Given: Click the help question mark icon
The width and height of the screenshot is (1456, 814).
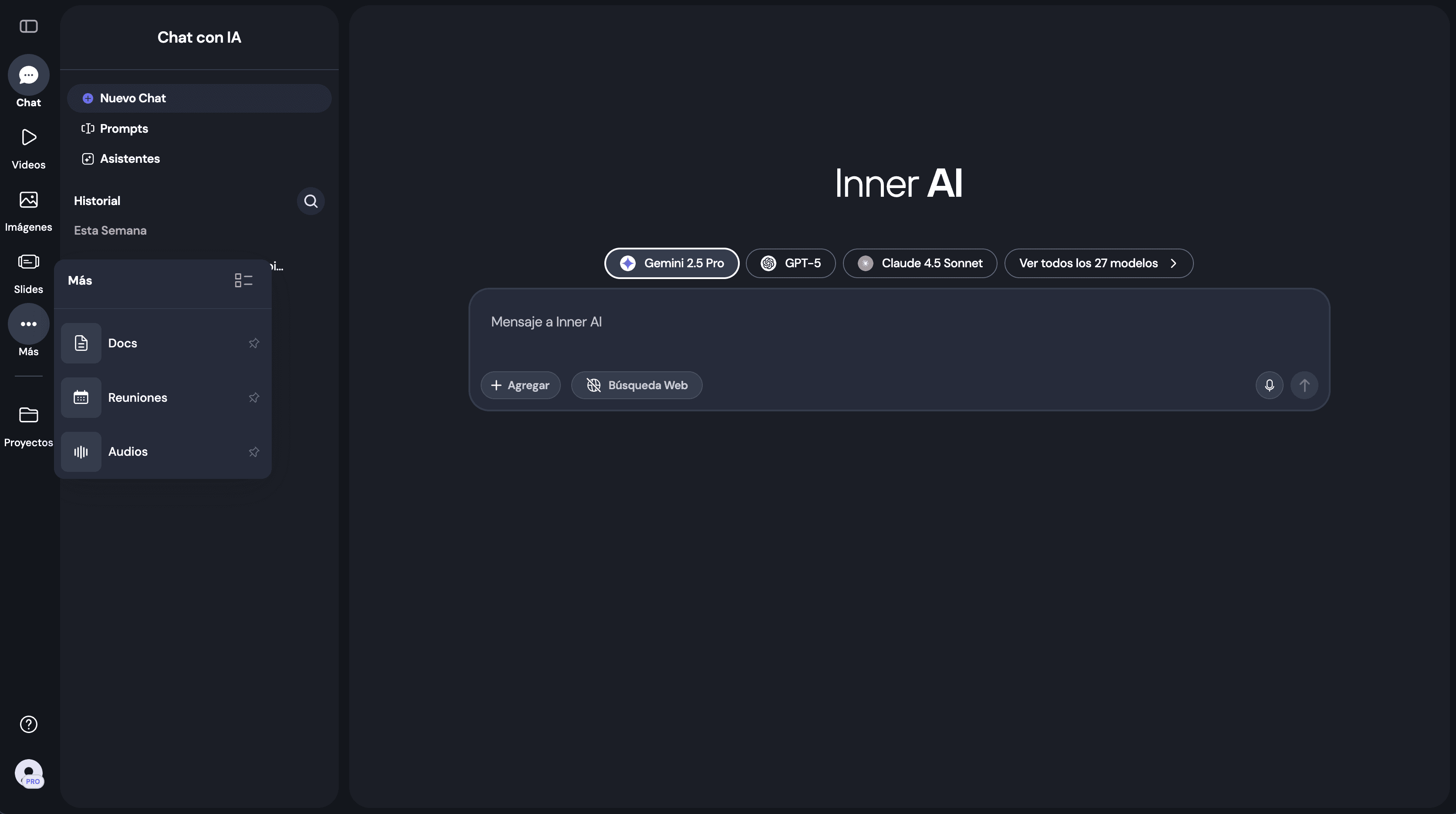Looking at the screenshot, I should coord(28,724).
